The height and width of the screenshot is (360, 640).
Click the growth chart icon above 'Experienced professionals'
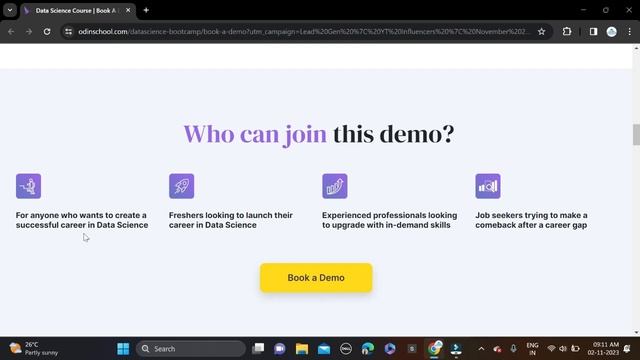pyautogui.click(x=335, y=186)
